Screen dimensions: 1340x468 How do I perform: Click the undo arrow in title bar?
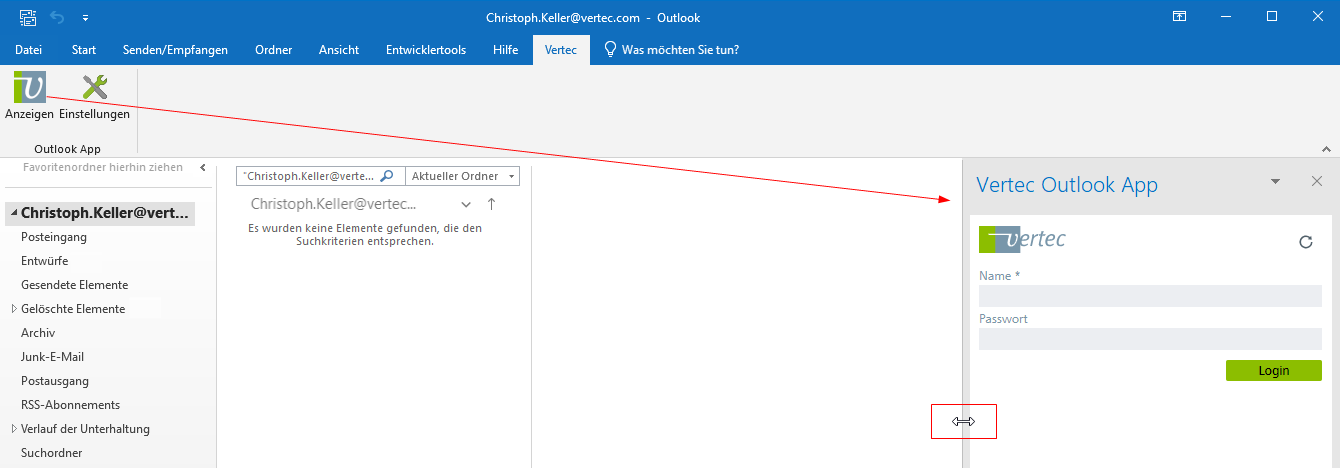pyautogui.click(x=58, y=17)
